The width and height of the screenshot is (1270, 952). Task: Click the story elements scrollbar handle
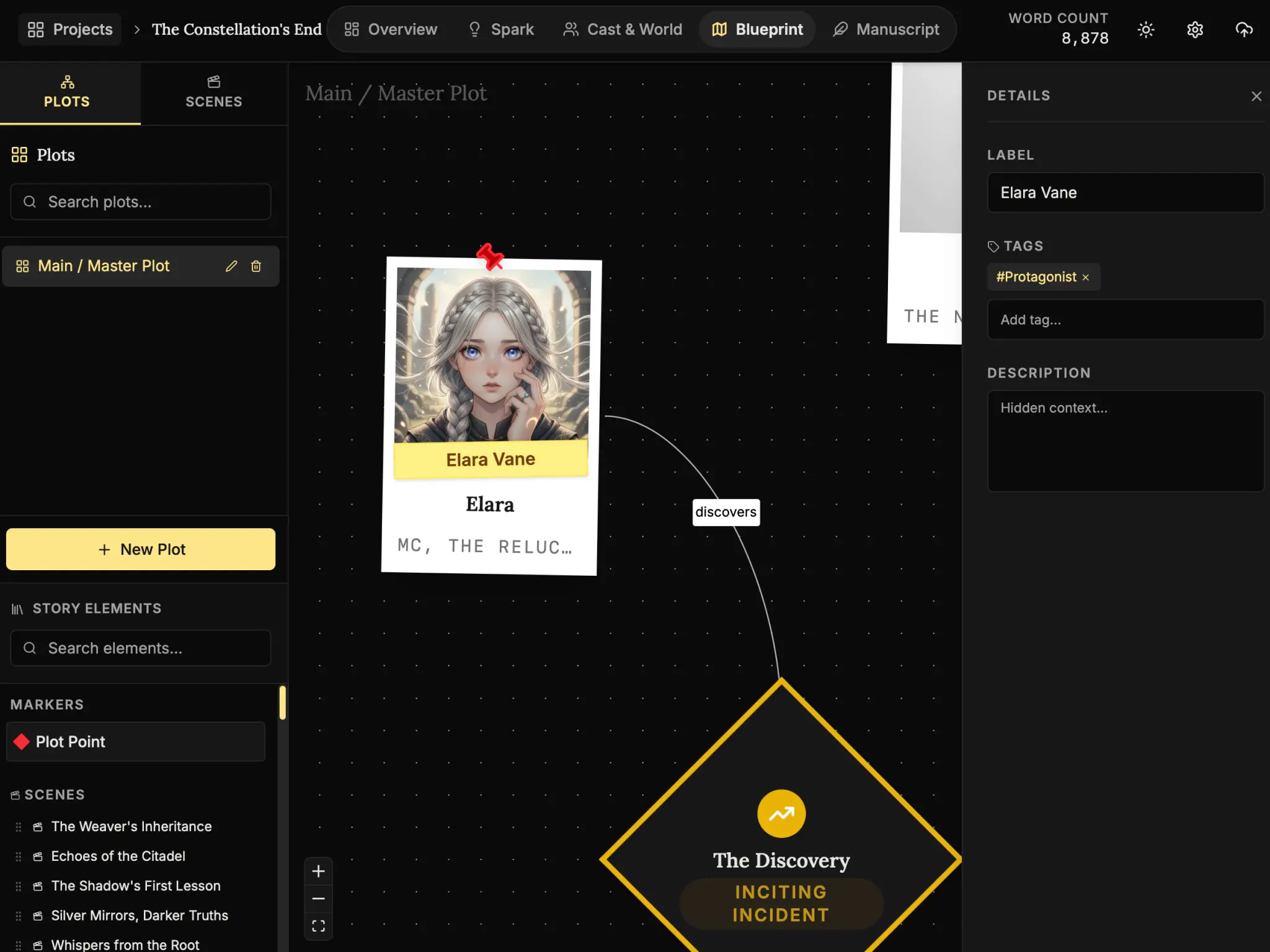point(283,703)
